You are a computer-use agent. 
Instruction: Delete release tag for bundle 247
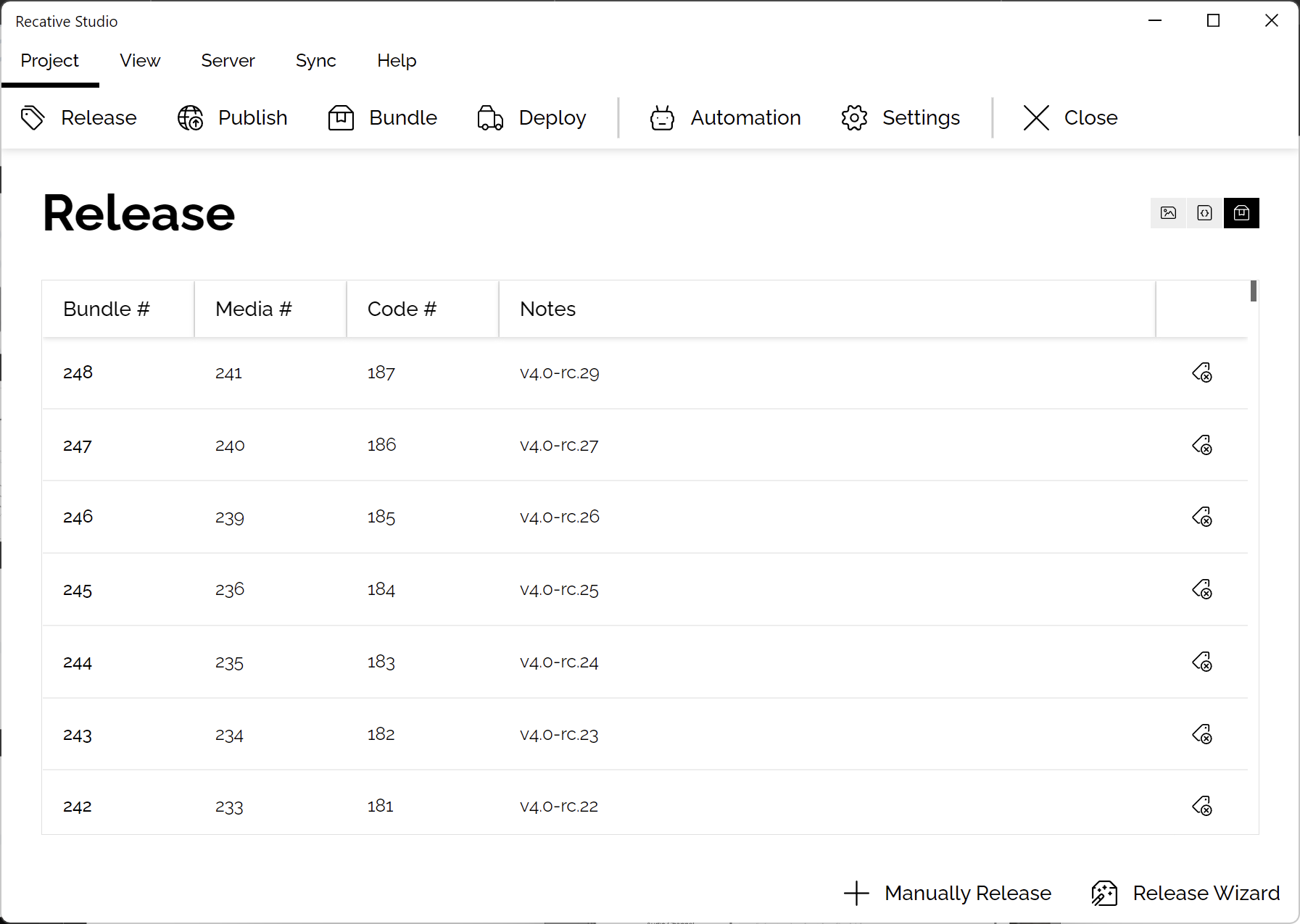pyautogui.click(x=1202, y=445)
